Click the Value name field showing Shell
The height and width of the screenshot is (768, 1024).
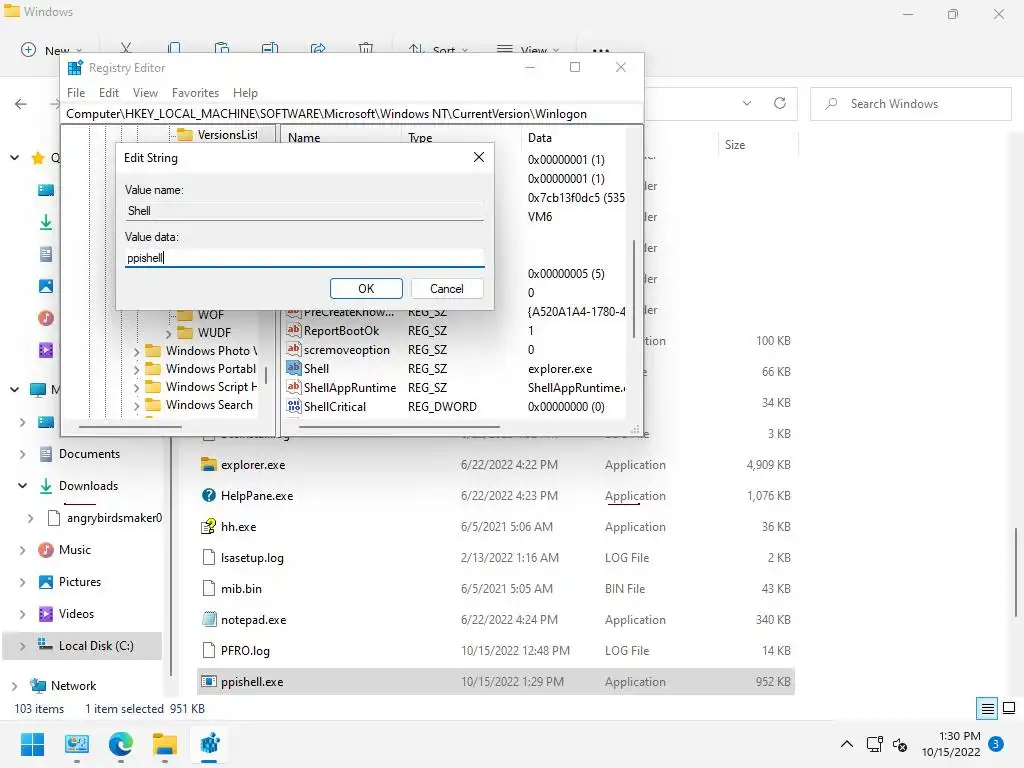(304, 211)
